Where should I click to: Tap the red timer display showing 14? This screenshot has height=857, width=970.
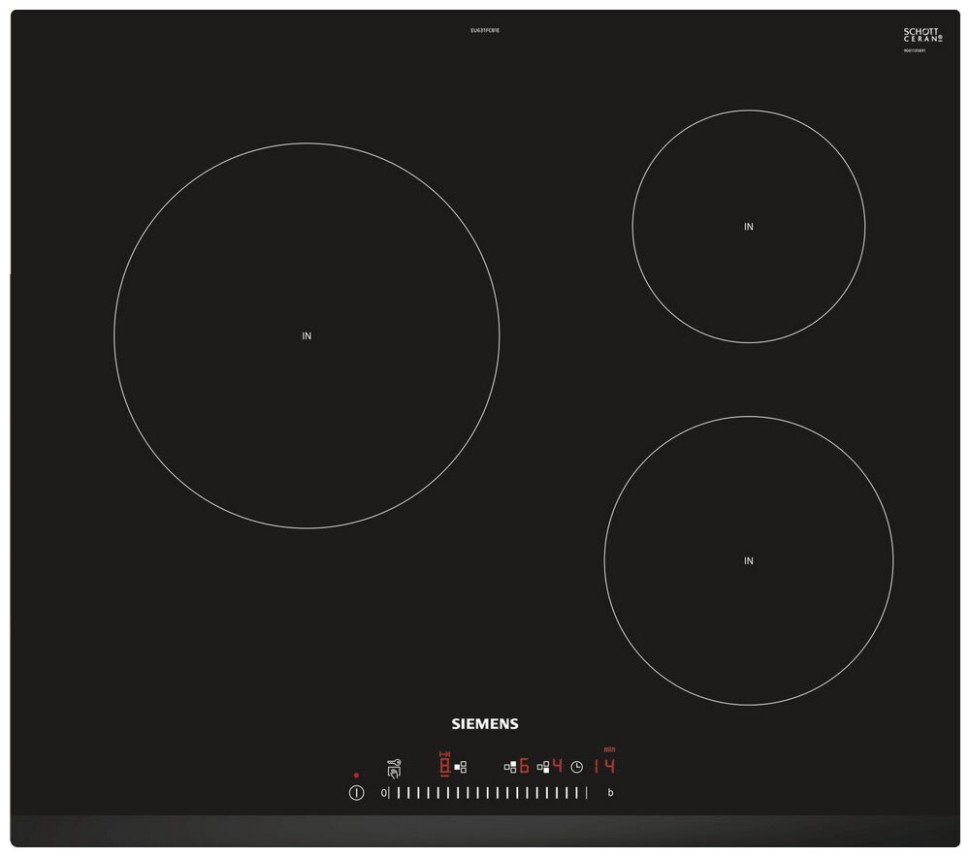click(x=603, y=767)
